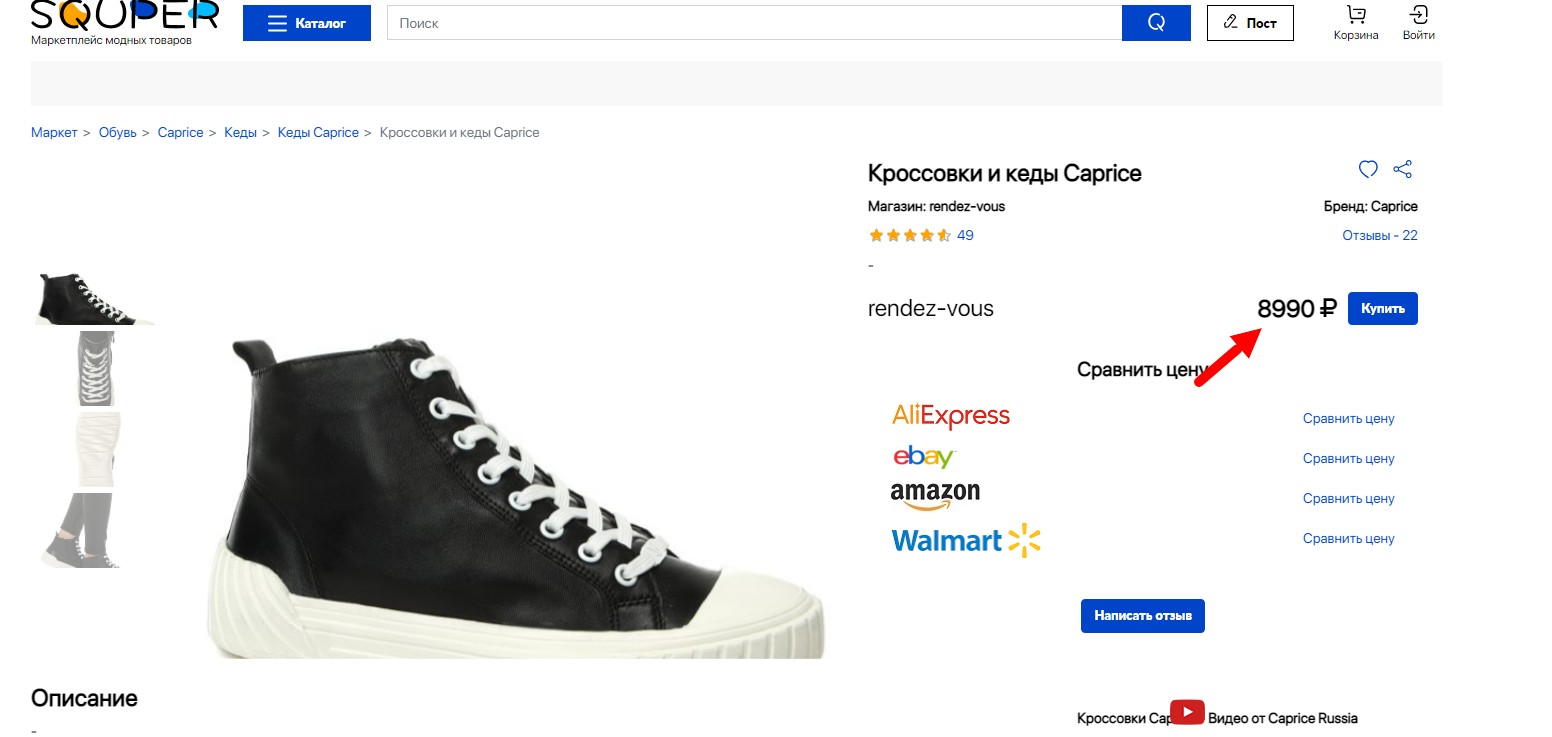
Task: Click Написать отзыв button
Action: pyautogui.click(x=1142, y=616)
